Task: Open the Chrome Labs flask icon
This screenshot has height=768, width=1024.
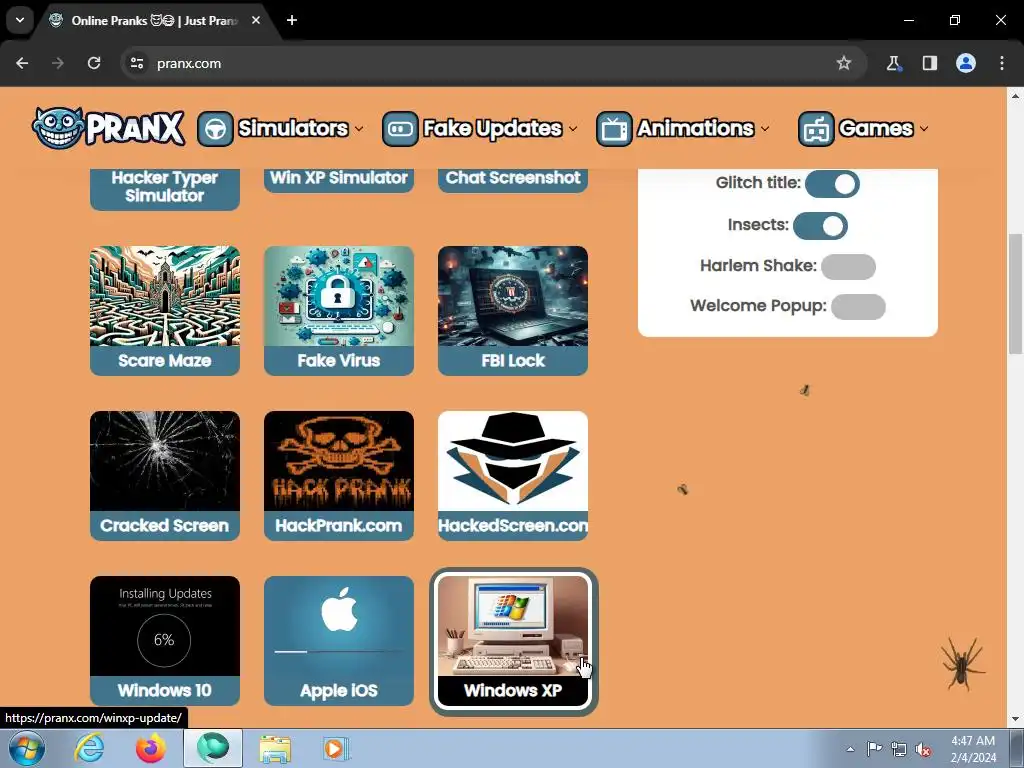Action: point(893,63)
